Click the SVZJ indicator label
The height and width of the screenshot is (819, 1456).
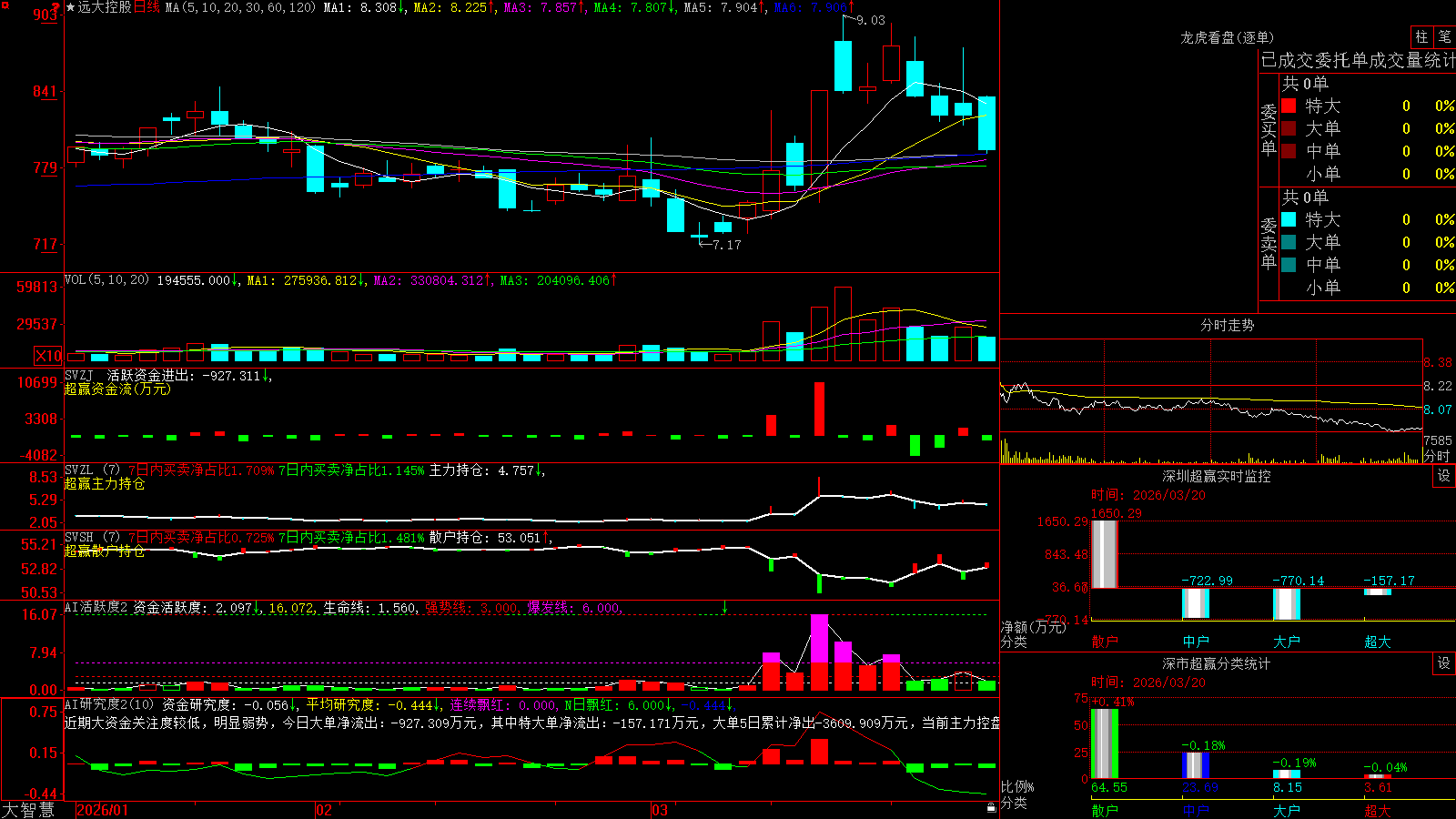(x=79, y=375)
